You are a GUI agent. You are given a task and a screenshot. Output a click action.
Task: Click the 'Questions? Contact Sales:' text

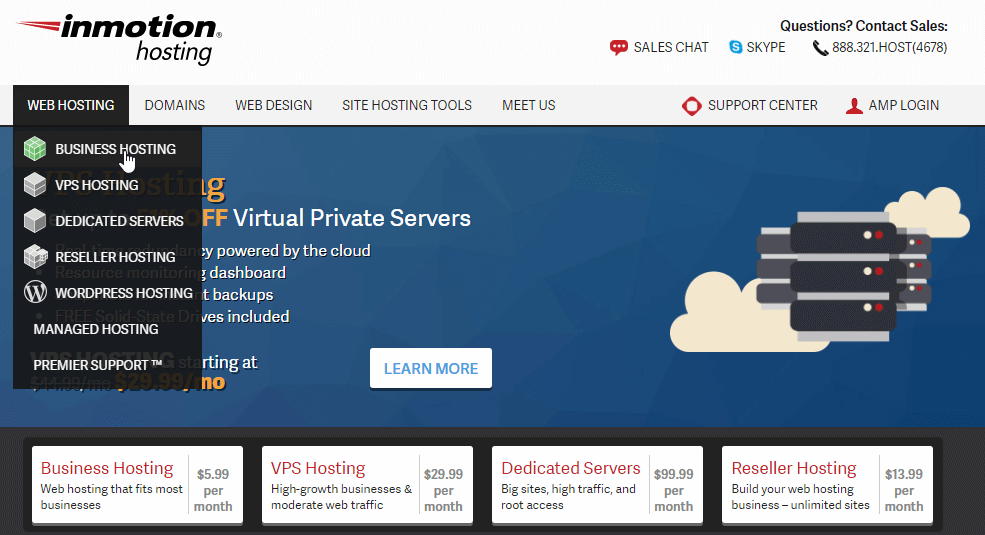pos(864,26)
